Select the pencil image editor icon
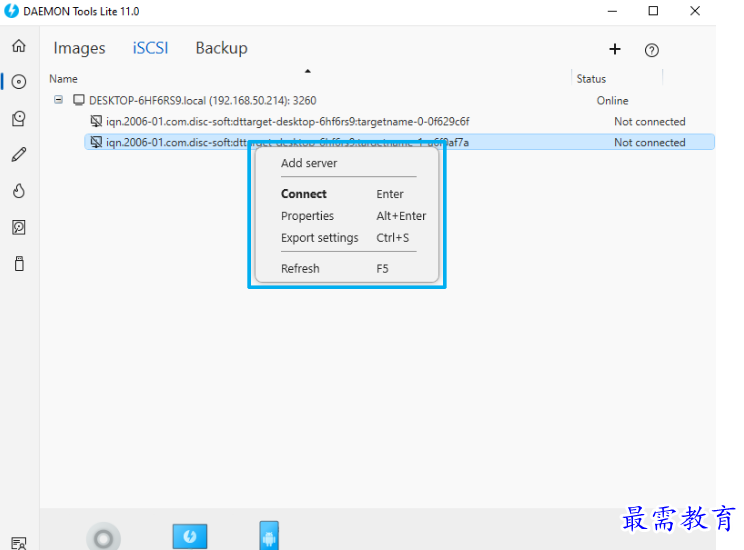The height and width of the screenshot is (550, 744). 19,154
